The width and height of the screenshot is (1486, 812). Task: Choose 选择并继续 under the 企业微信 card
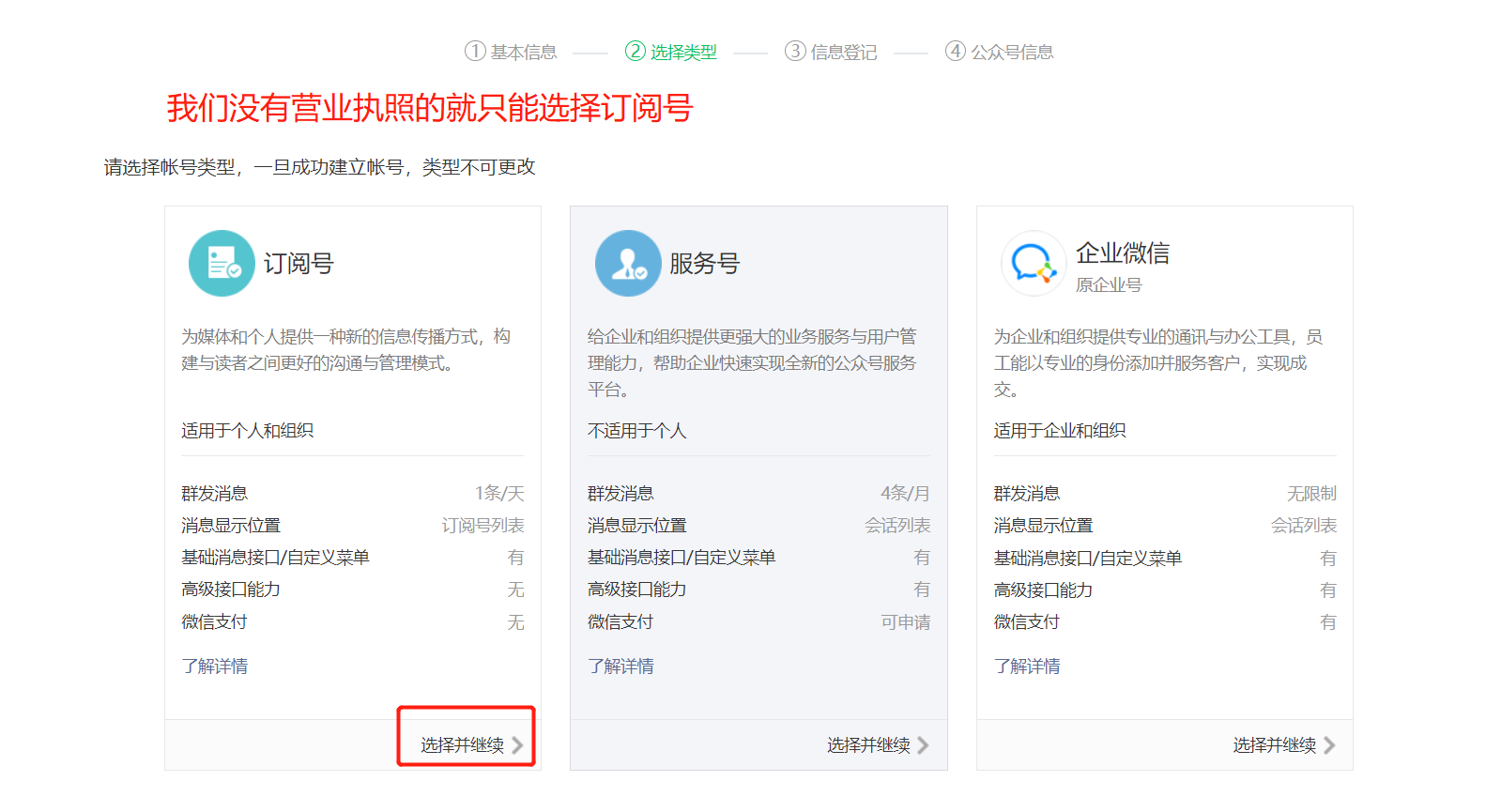point(1275,745)
